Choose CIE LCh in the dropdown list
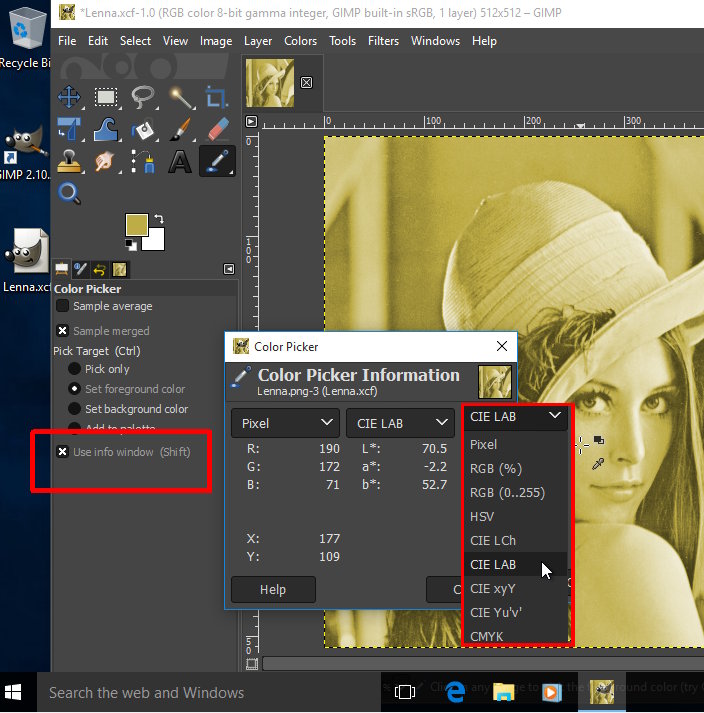The width and height of the screenshot is (704, 713). [x=515, y=541]
